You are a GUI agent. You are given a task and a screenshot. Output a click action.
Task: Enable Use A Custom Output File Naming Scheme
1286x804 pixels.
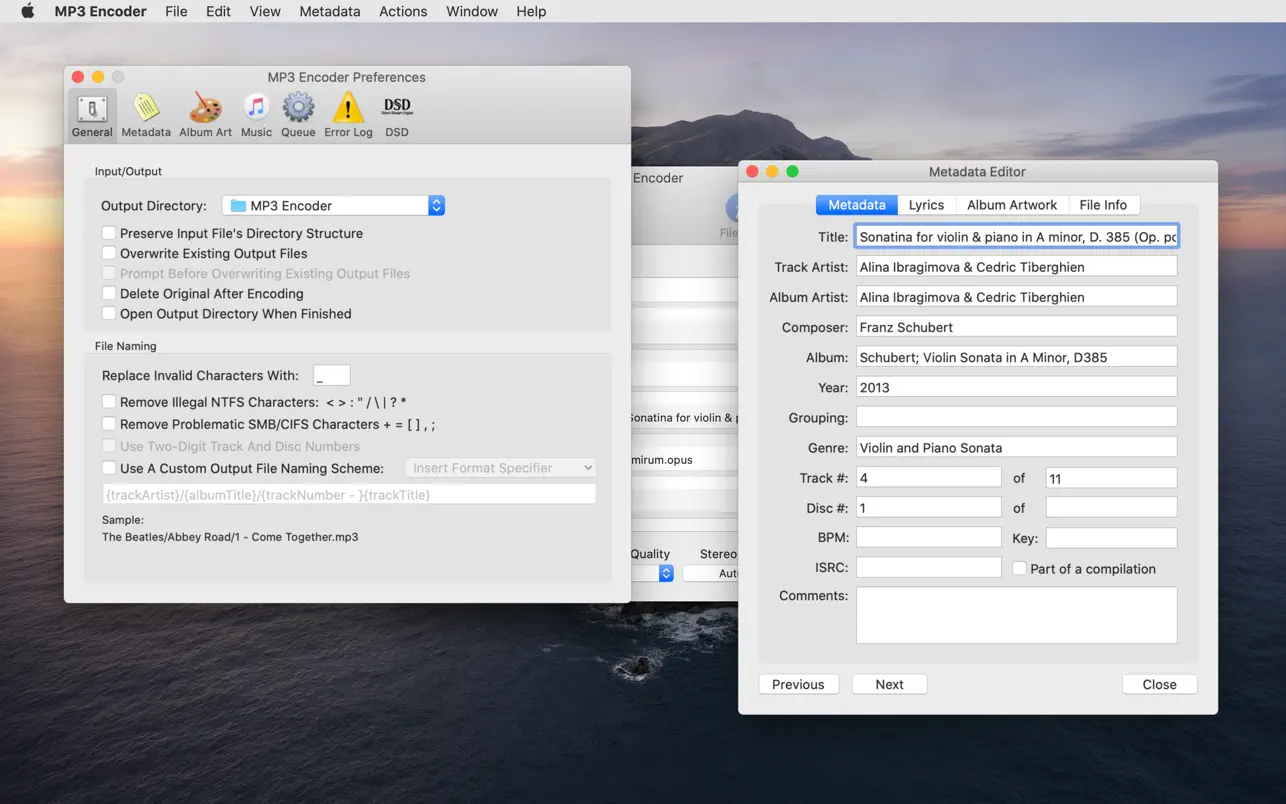(x=109, y=468)
